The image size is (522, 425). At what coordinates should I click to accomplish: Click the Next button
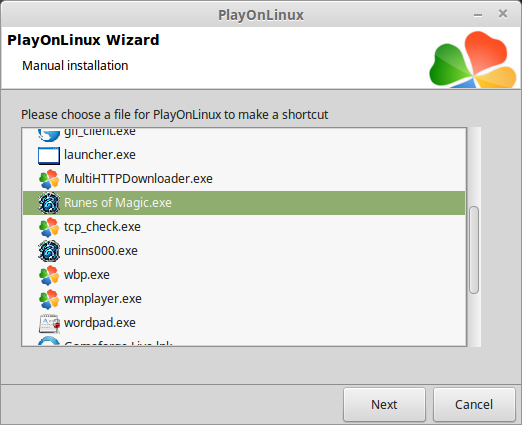(x=384, y=405)
